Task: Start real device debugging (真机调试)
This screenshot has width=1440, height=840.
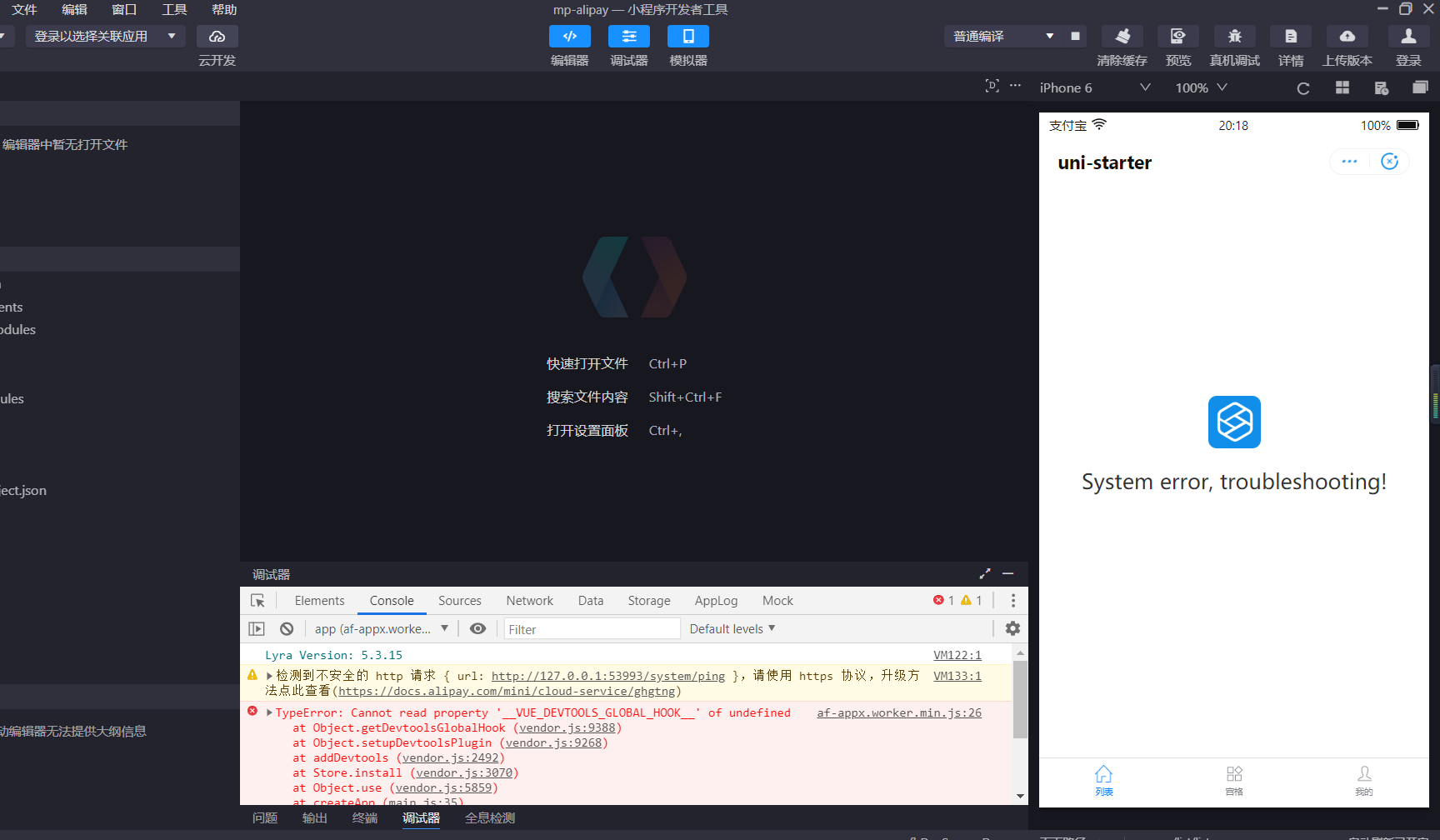Action: point(1234,37)
